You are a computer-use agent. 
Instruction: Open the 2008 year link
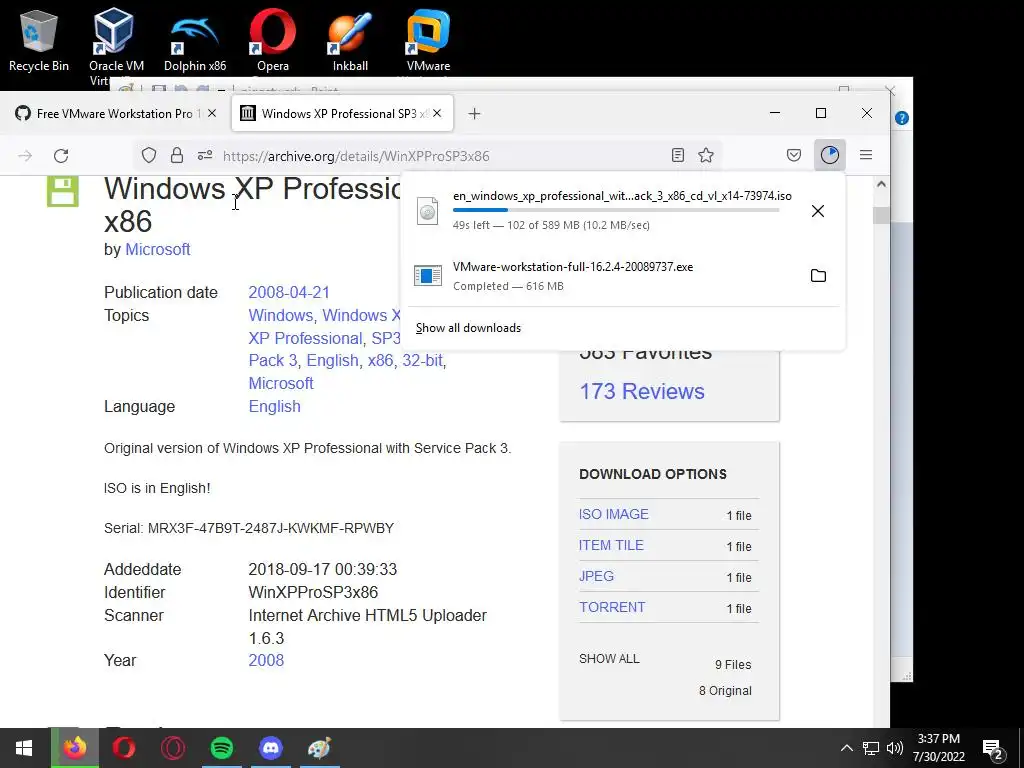coord(266,660)
